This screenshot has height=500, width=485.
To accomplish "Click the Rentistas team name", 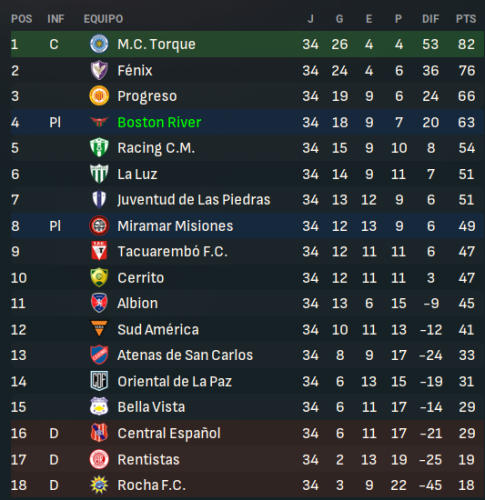I will coord(148,460).
